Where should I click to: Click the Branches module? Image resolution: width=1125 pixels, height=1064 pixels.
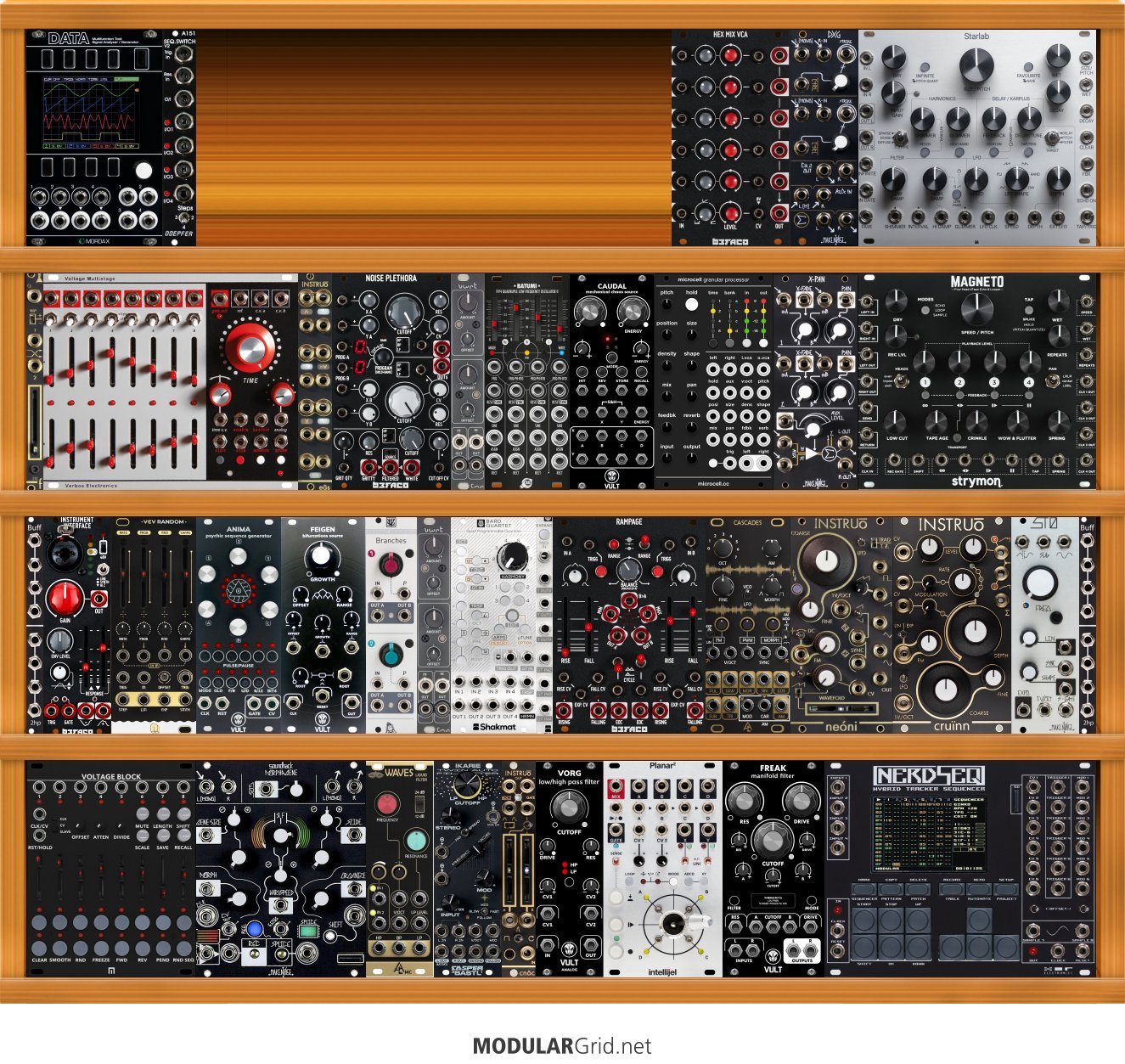391,625
